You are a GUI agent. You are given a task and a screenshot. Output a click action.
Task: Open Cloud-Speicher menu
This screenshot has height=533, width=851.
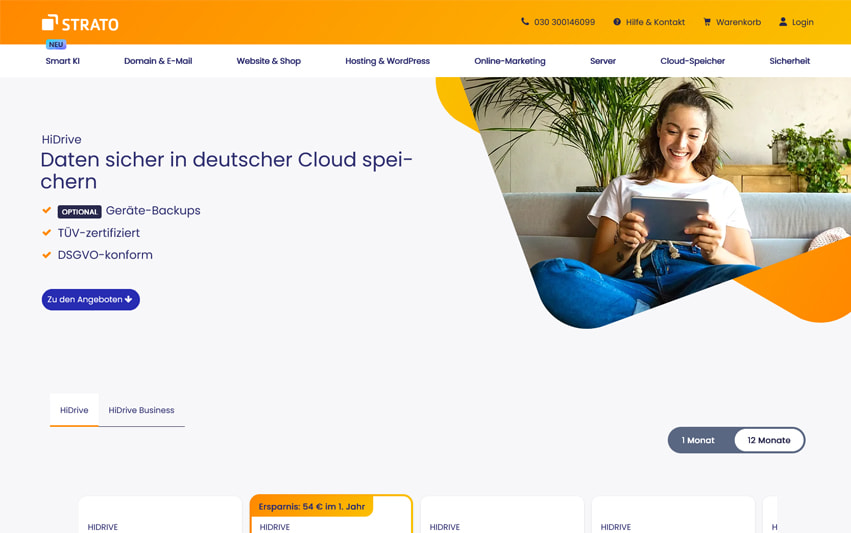pyautogui.click(x=693, y=61)
